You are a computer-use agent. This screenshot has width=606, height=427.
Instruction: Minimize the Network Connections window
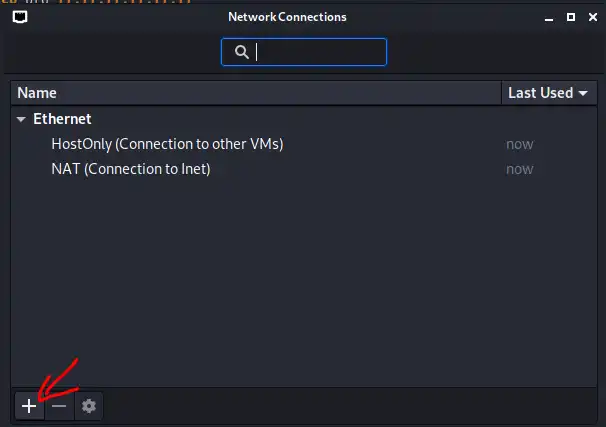pyautogui.click(x=546, y=17)
